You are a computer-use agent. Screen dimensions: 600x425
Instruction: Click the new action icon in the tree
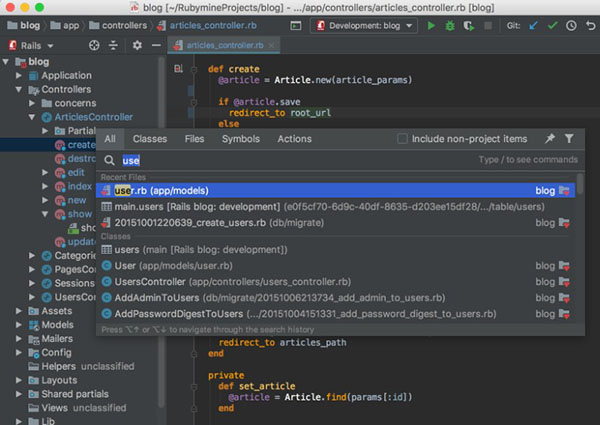click(x=60, y=200)
